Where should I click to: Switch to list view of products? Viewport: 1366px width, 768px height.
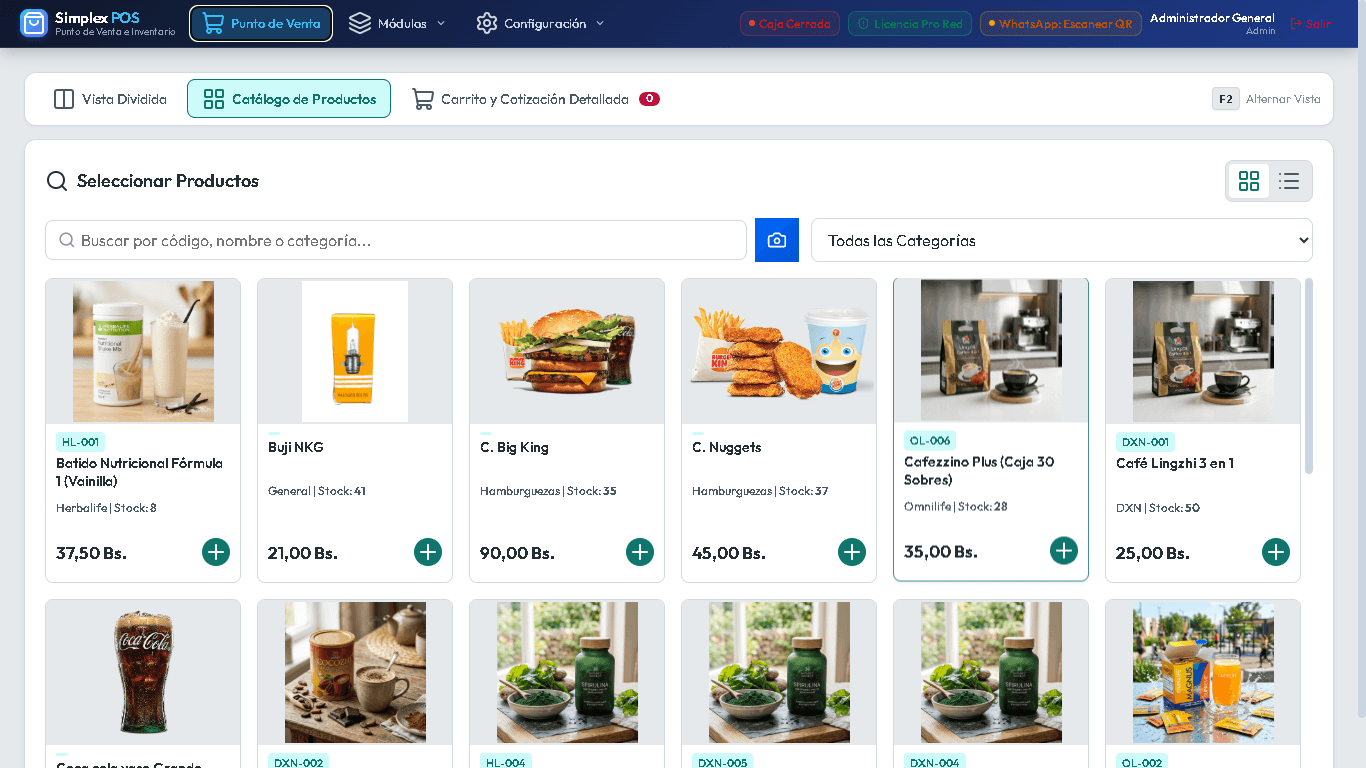1289,181
